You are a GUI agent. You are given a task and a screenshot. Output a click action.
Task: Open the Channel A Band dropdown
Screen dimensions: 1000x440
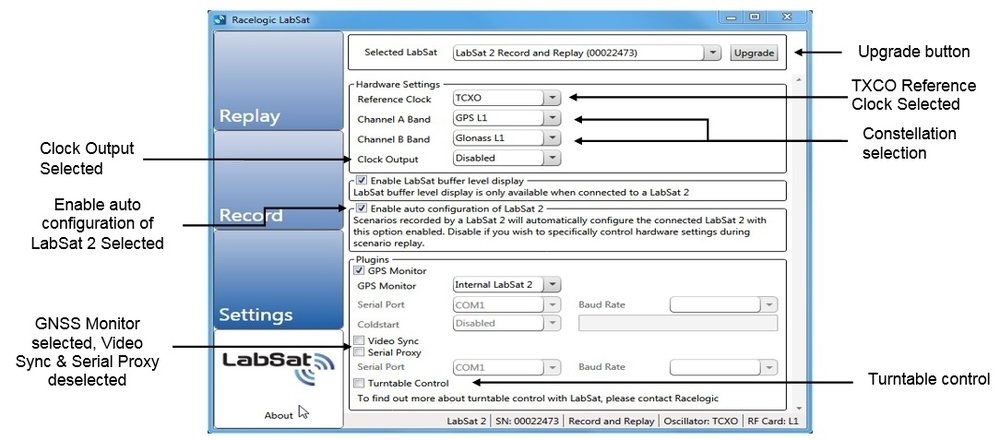(553, 118)
